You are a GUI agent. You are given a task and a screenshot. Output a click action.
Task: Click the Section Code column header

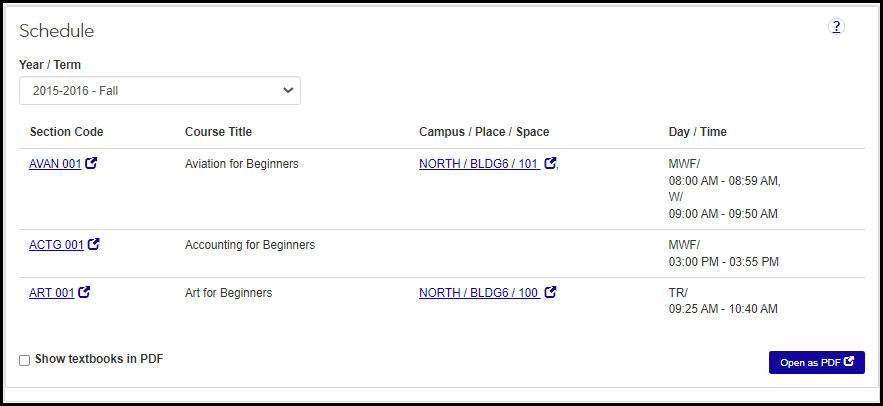[66, 132]
